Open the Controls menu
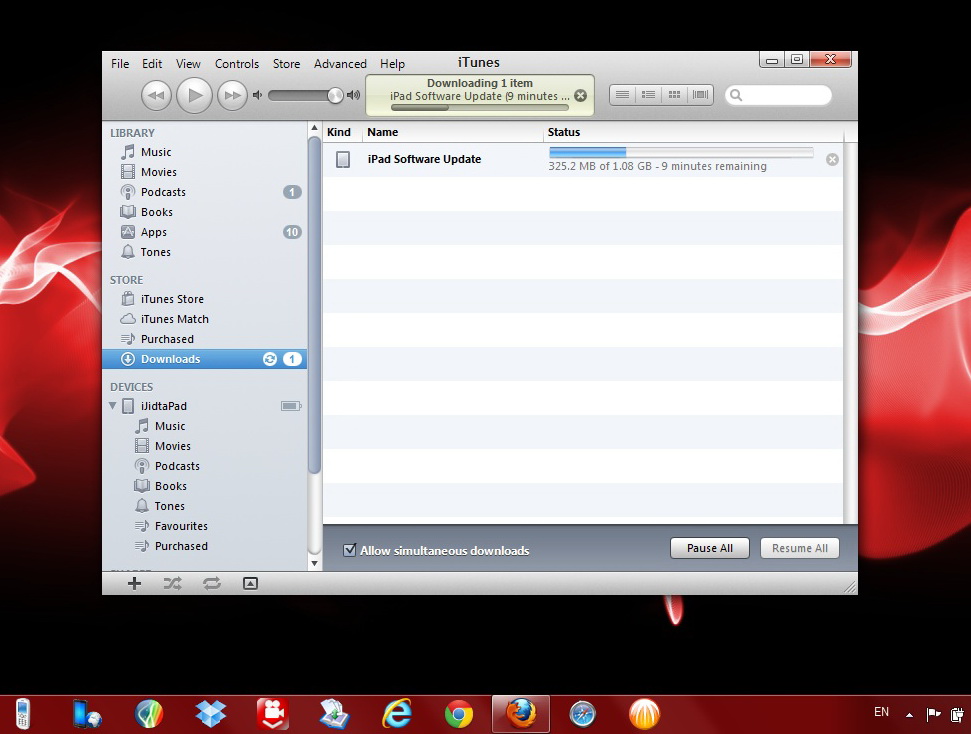This screenshot has width=971, height=734. (x=237, y=64)
